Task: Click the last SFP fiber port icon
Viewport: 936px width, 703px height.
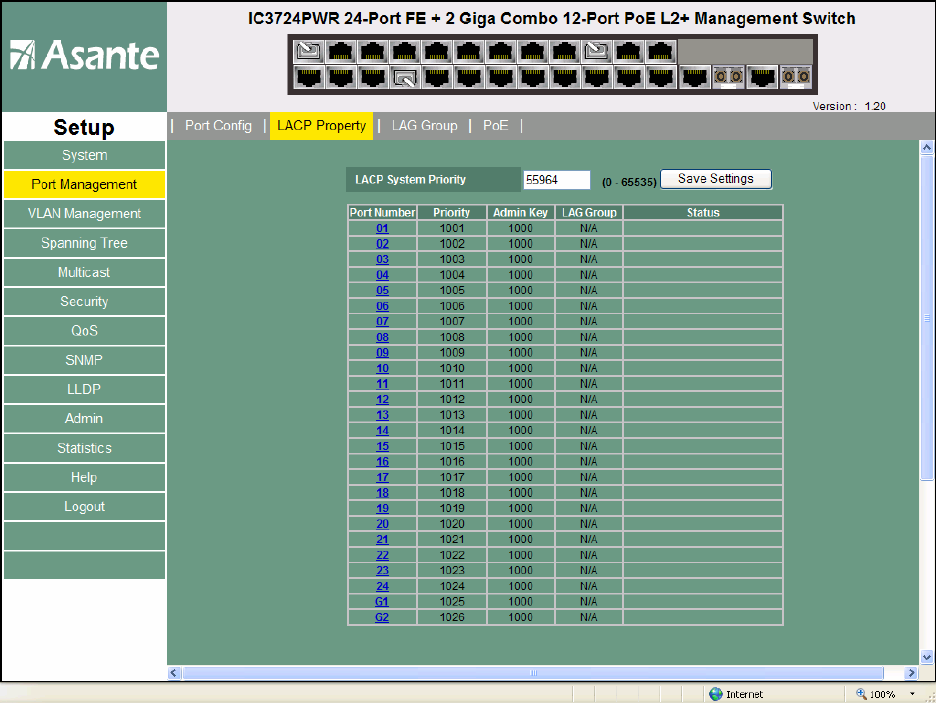Action: tap(795, 76)
